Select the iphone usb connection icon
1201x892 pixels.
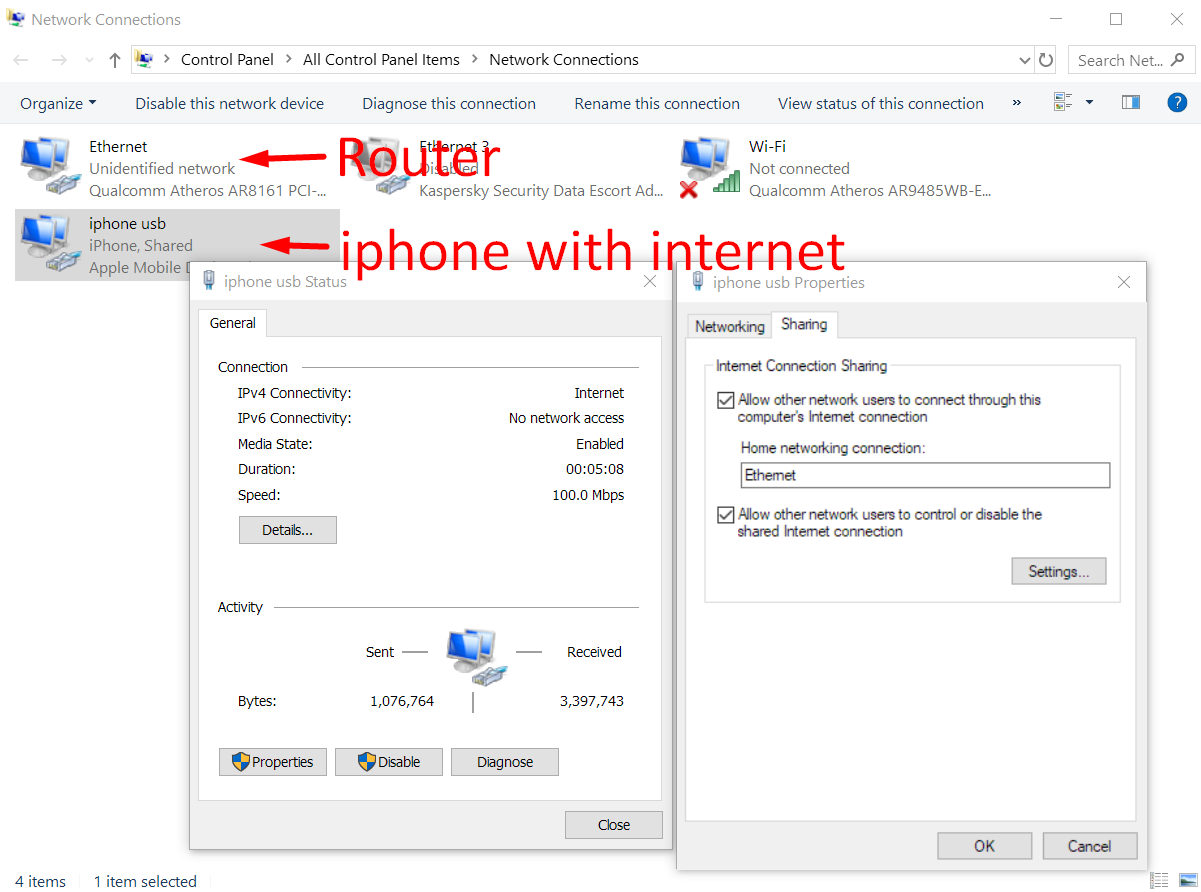47,244
